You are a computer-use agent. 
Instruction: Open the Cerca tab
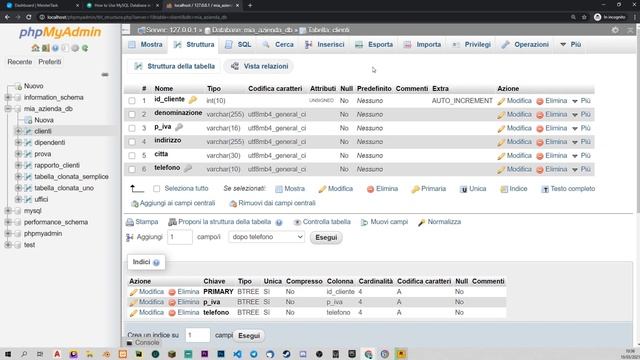(278, 44)
